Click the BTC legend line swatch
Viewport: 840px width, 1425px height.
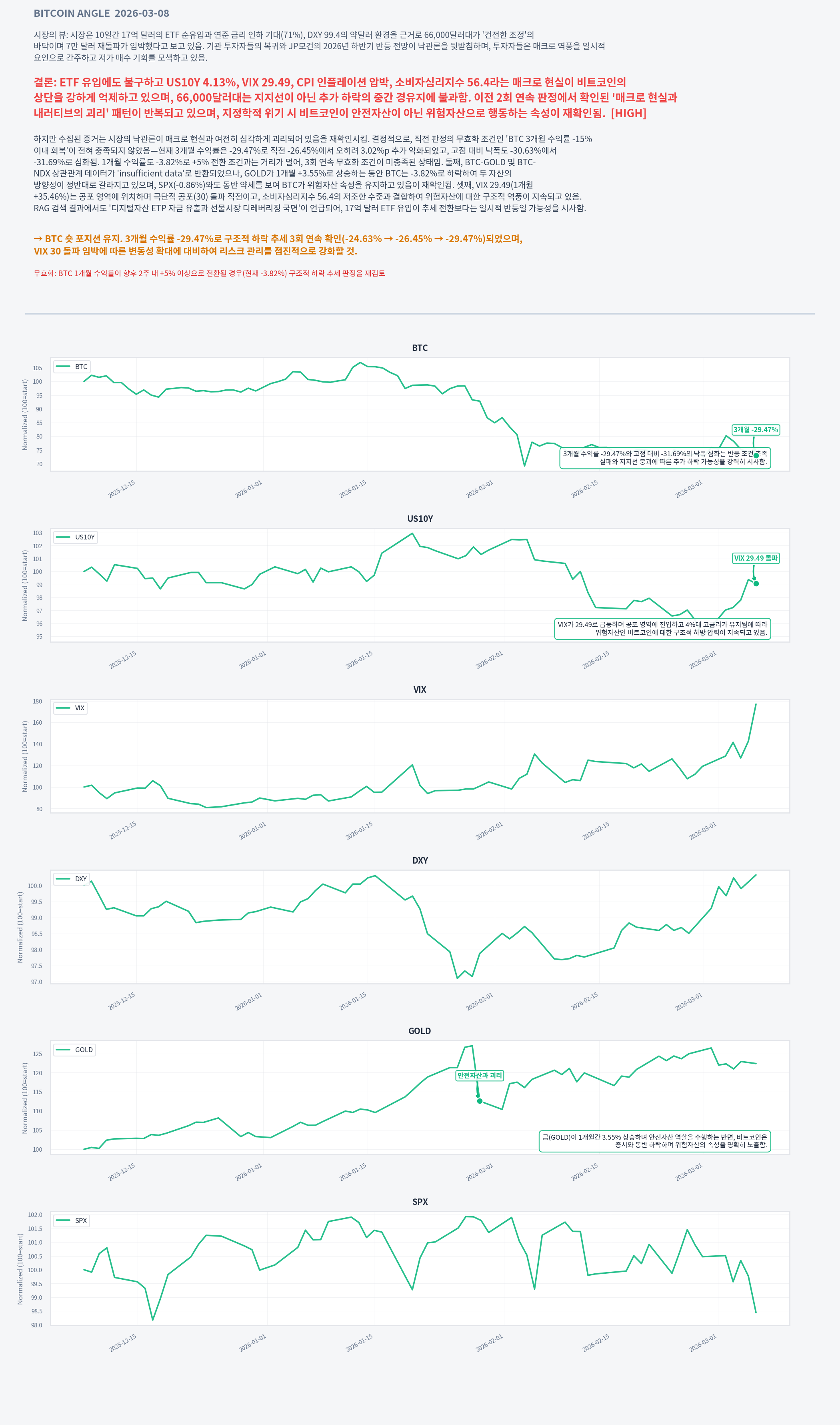pos(63,366)
